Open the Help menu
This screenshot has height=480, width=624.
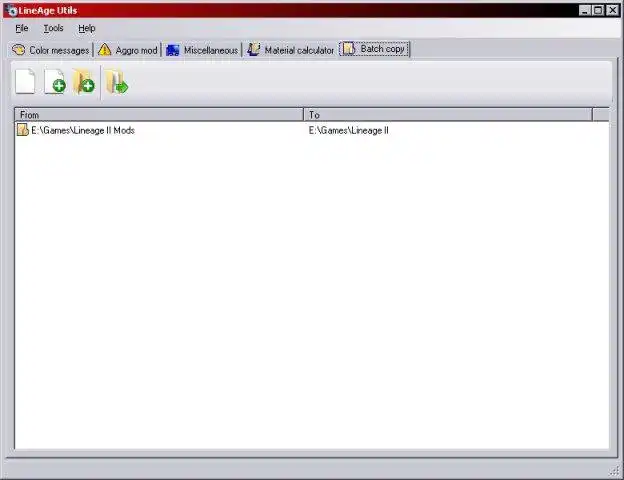86,28
